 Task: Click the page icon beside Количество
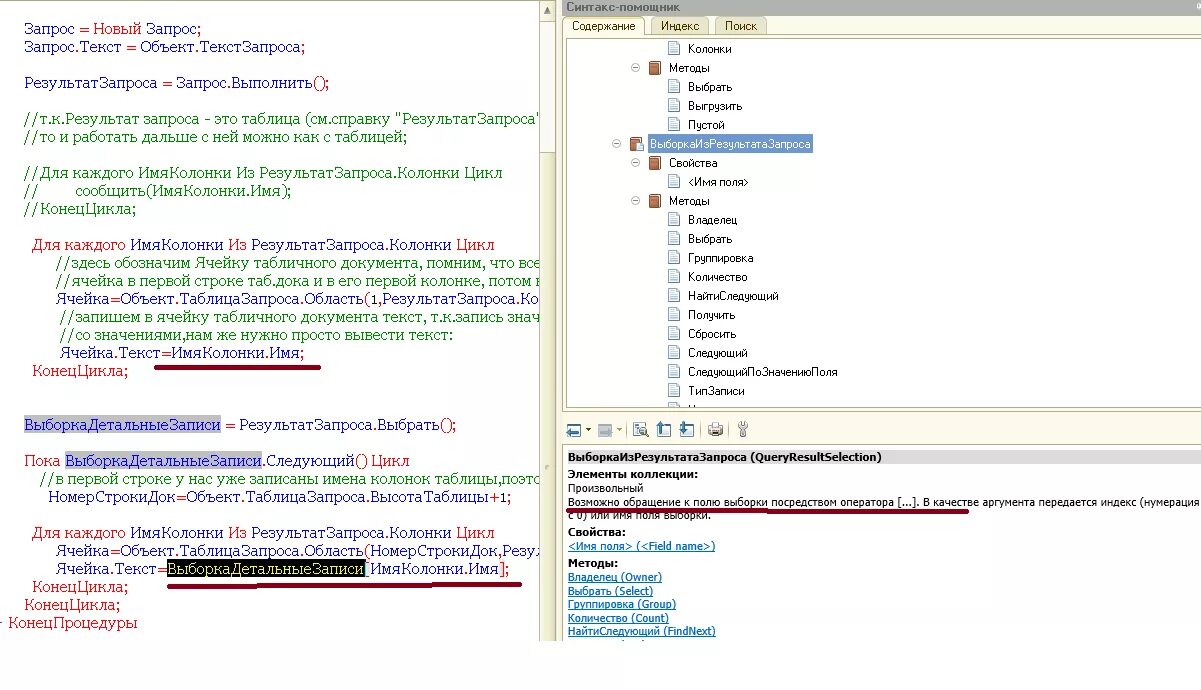674,276
